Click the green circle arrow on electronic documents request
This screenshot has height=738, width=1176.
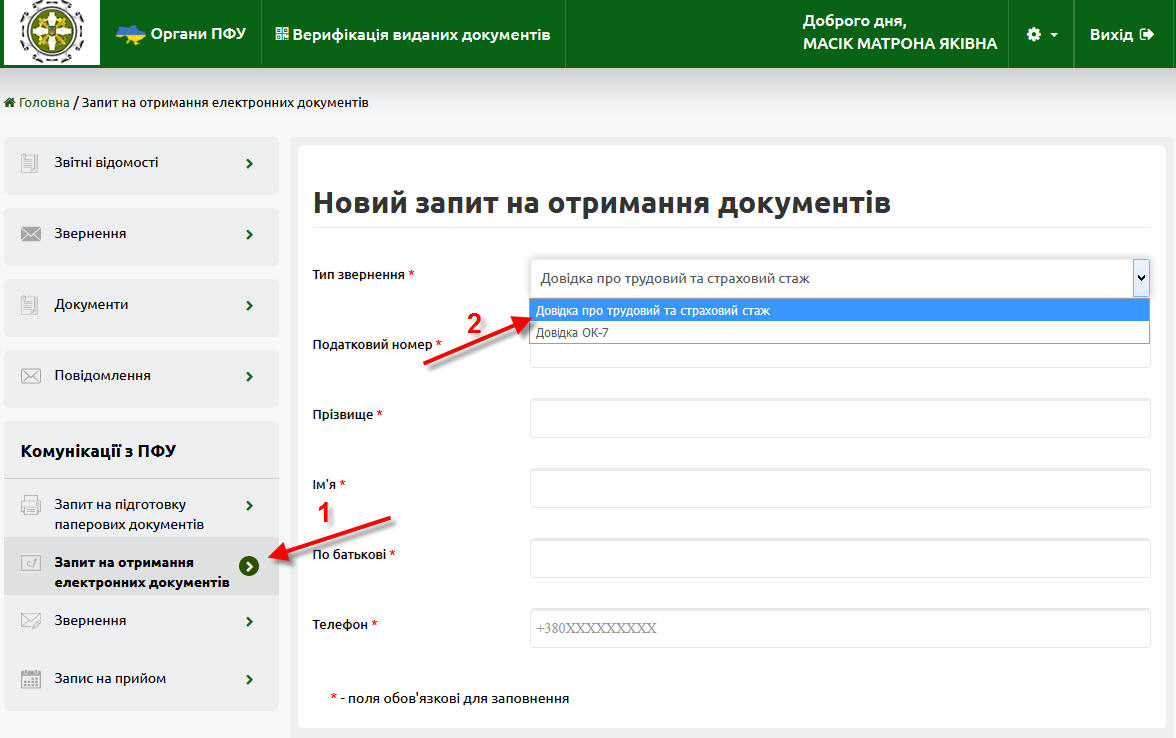click(249, 566)
